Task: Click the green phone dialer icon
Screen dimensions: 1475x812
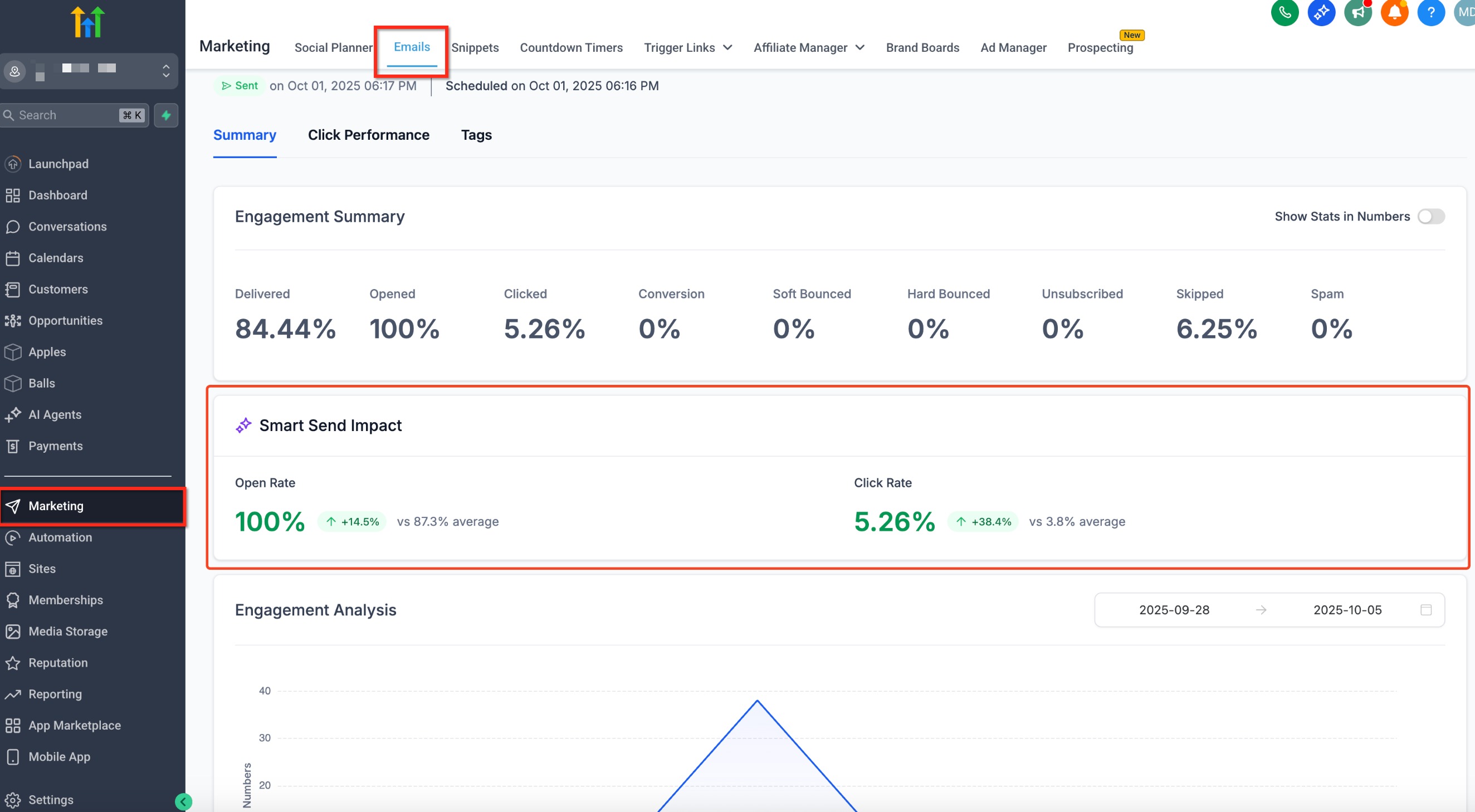Action: (1284, 12)
